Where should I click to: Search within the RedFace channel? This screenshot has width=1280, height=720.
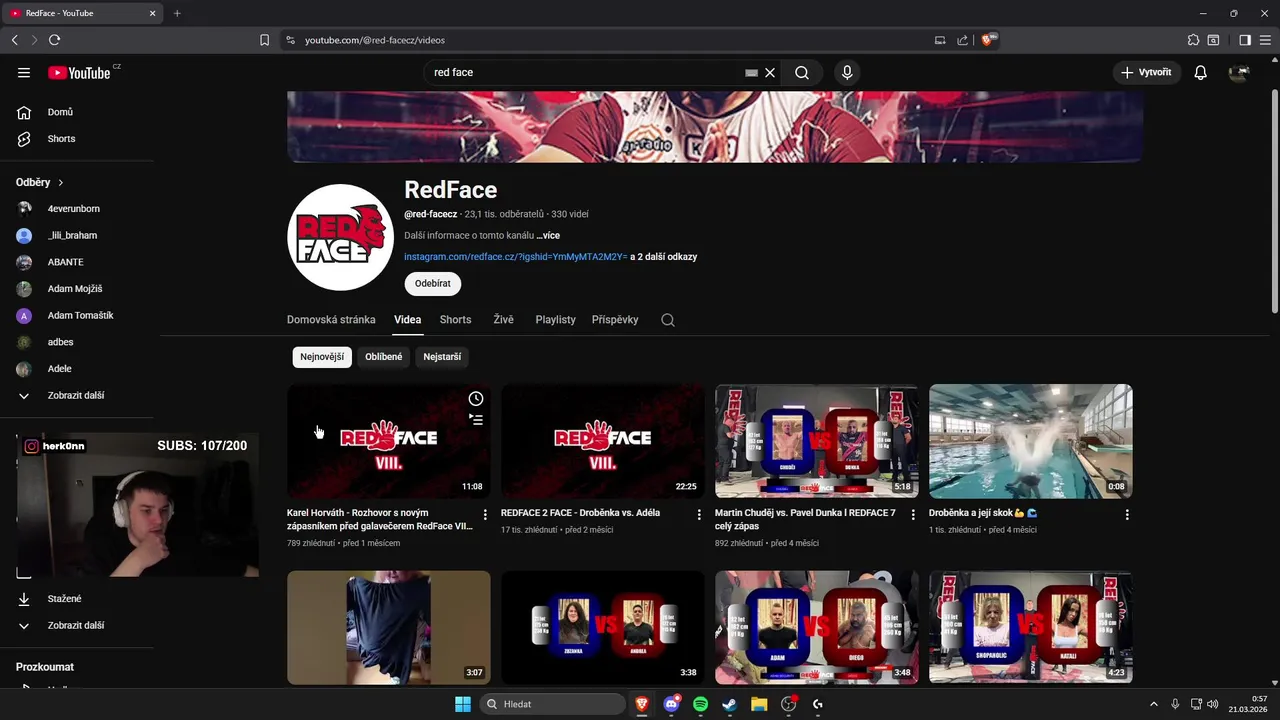pos(668,320)
